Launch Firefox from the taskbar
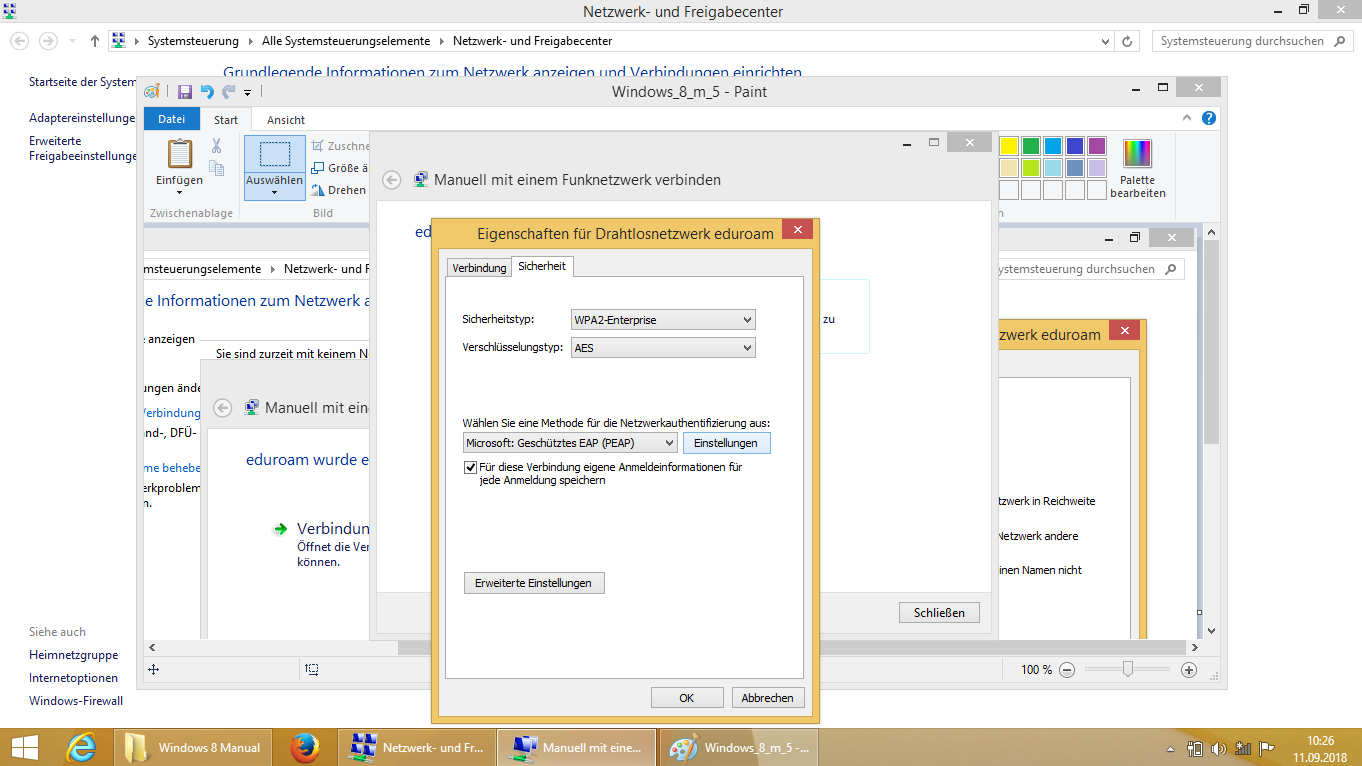The image size is (1362, 766). [x=304, y=747]
